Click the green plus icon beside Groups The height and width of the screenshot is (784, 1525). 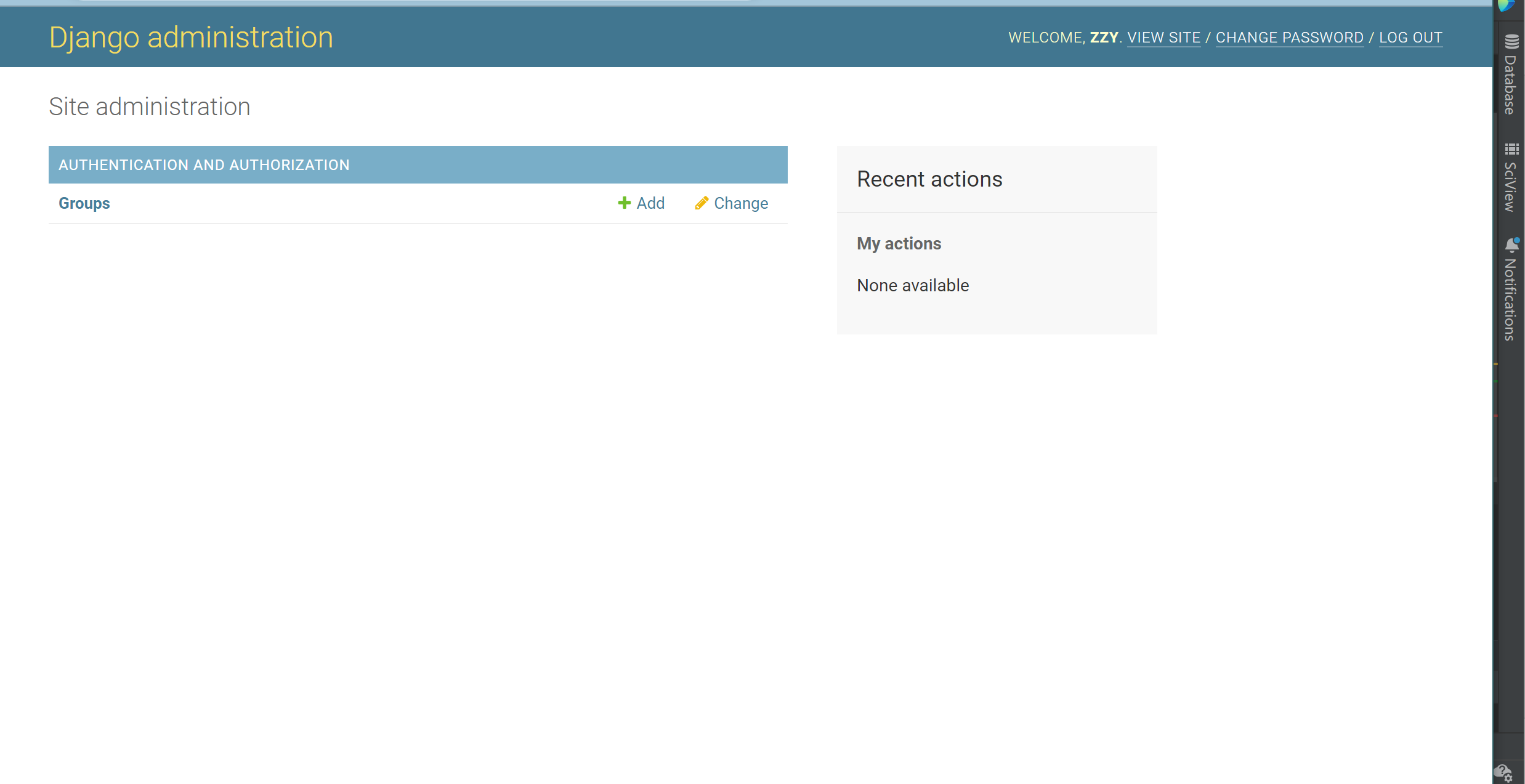(624, 203)
